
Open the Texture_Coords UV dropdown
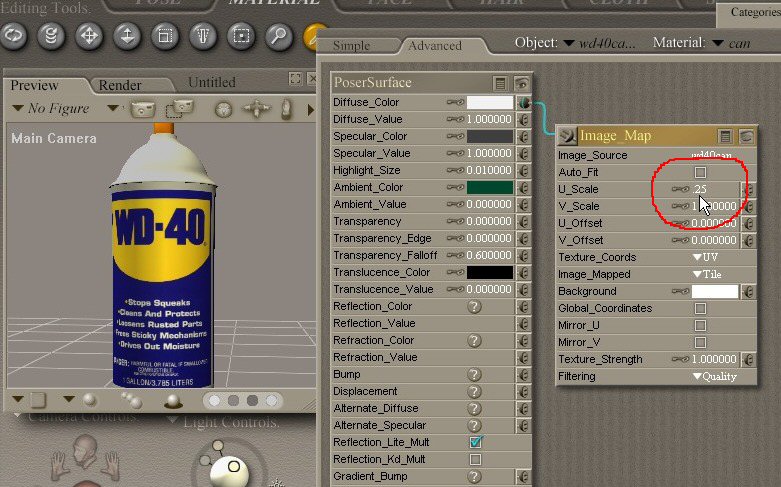704,257
